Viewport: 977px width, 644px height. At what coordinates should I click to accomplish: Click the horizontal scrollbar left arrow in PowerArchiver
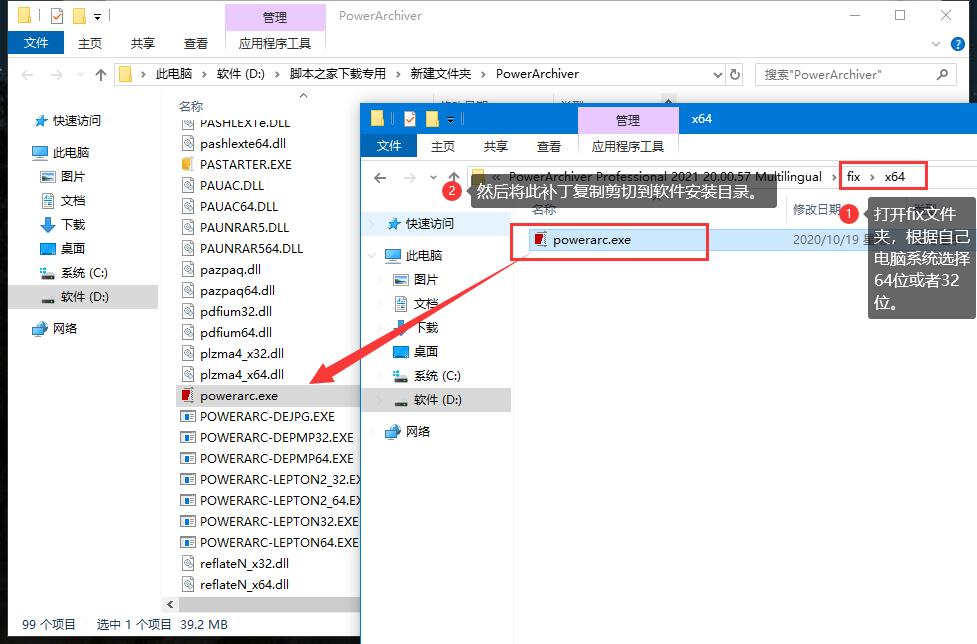pos(170,604)
